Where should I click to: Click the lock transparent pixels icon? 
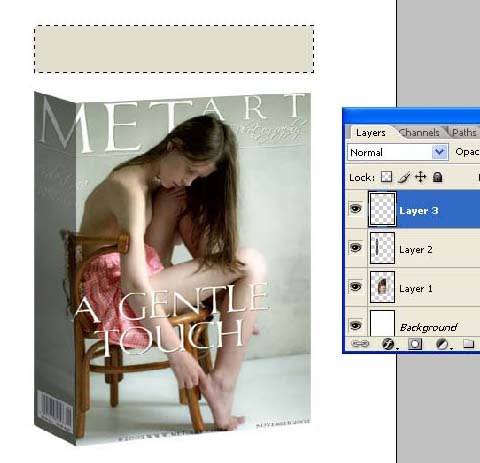pyautogui.click(x=386, y=177)
